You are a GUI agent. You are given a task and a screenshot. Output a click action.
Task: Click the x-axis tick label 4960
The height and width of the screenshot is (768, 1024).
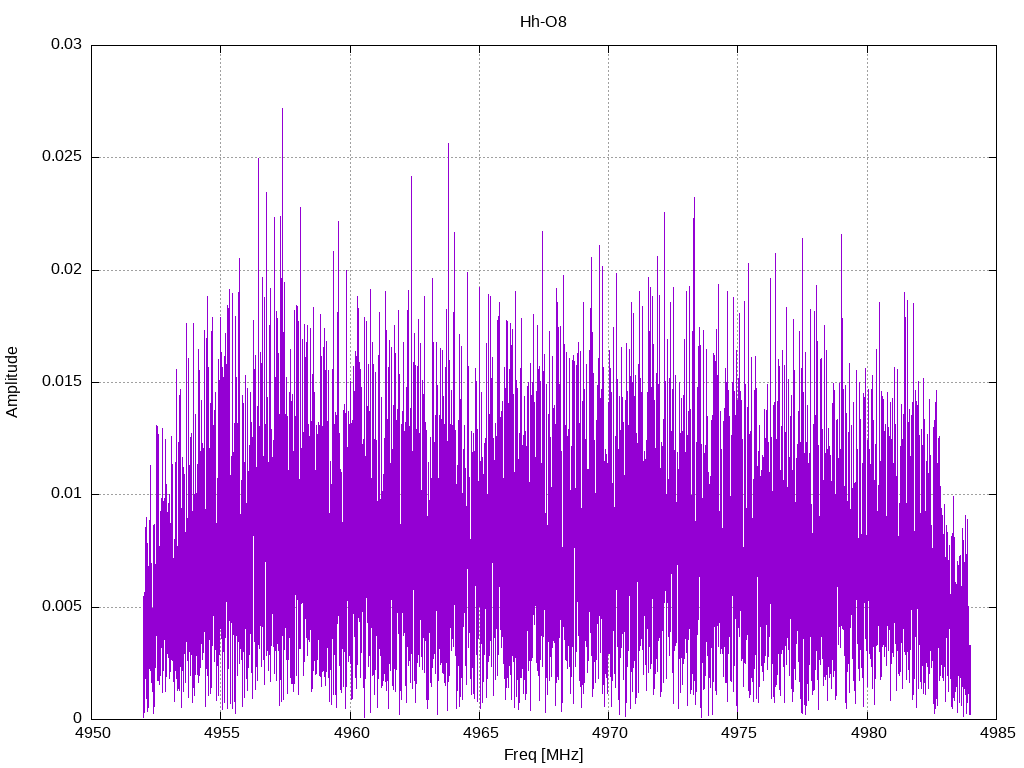tap(351, 733)
